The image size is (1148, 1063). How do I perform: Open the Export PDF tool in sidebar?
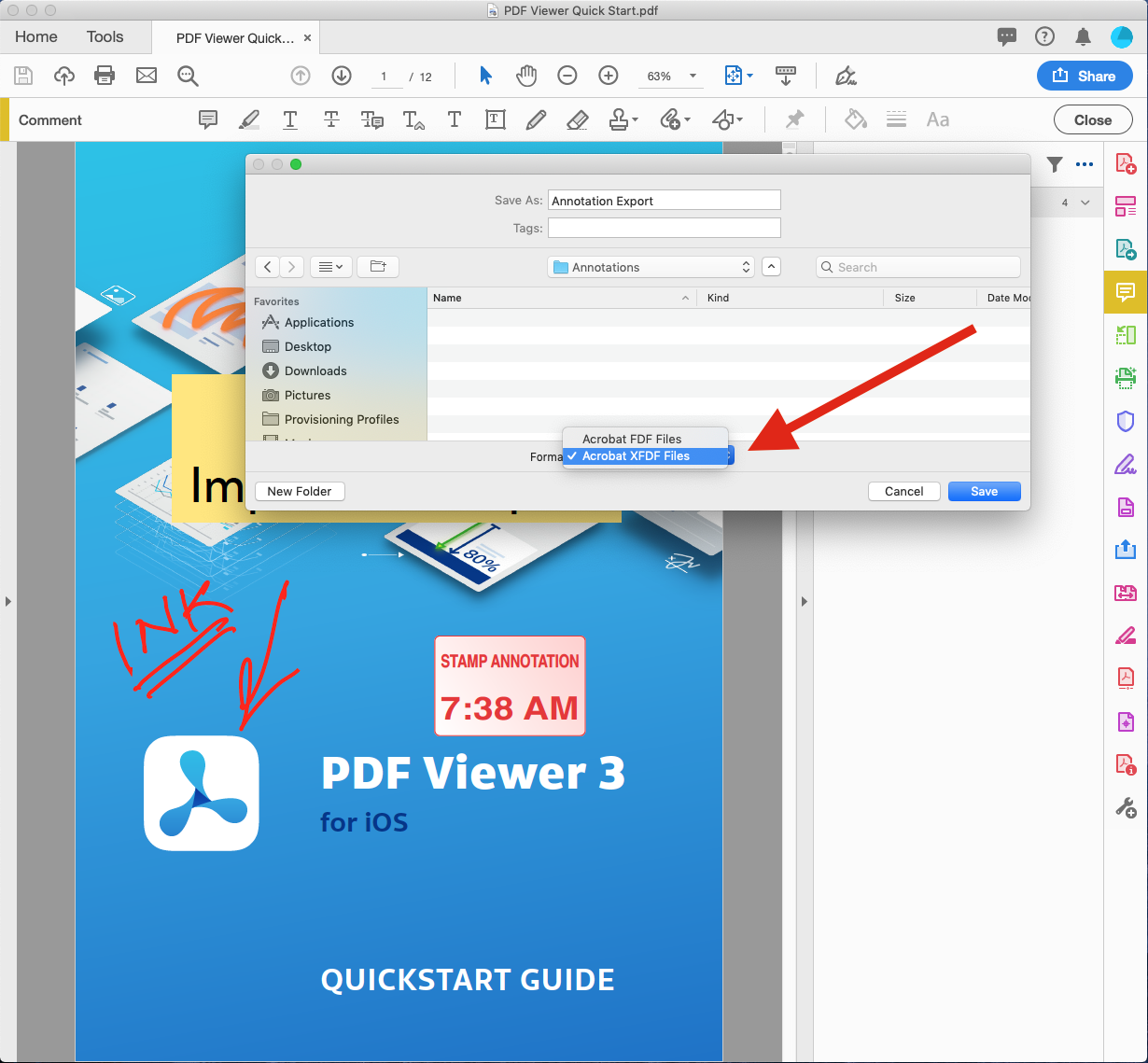click(x=1125, y=249)
